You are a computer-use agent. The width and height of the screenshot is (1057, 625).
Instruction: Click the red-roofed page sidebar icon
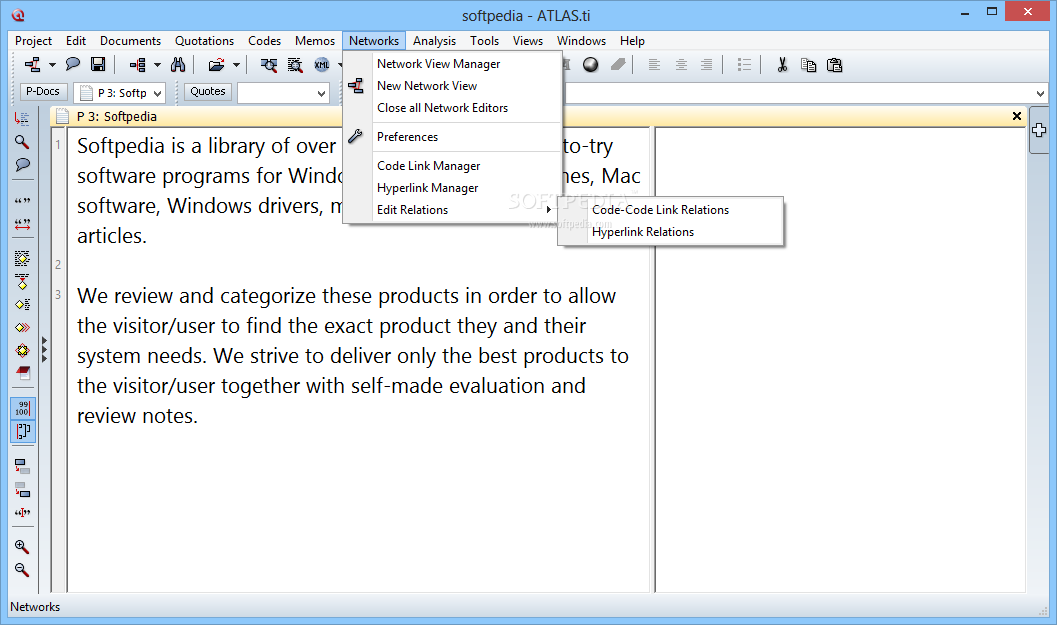(x=23, y=373)
